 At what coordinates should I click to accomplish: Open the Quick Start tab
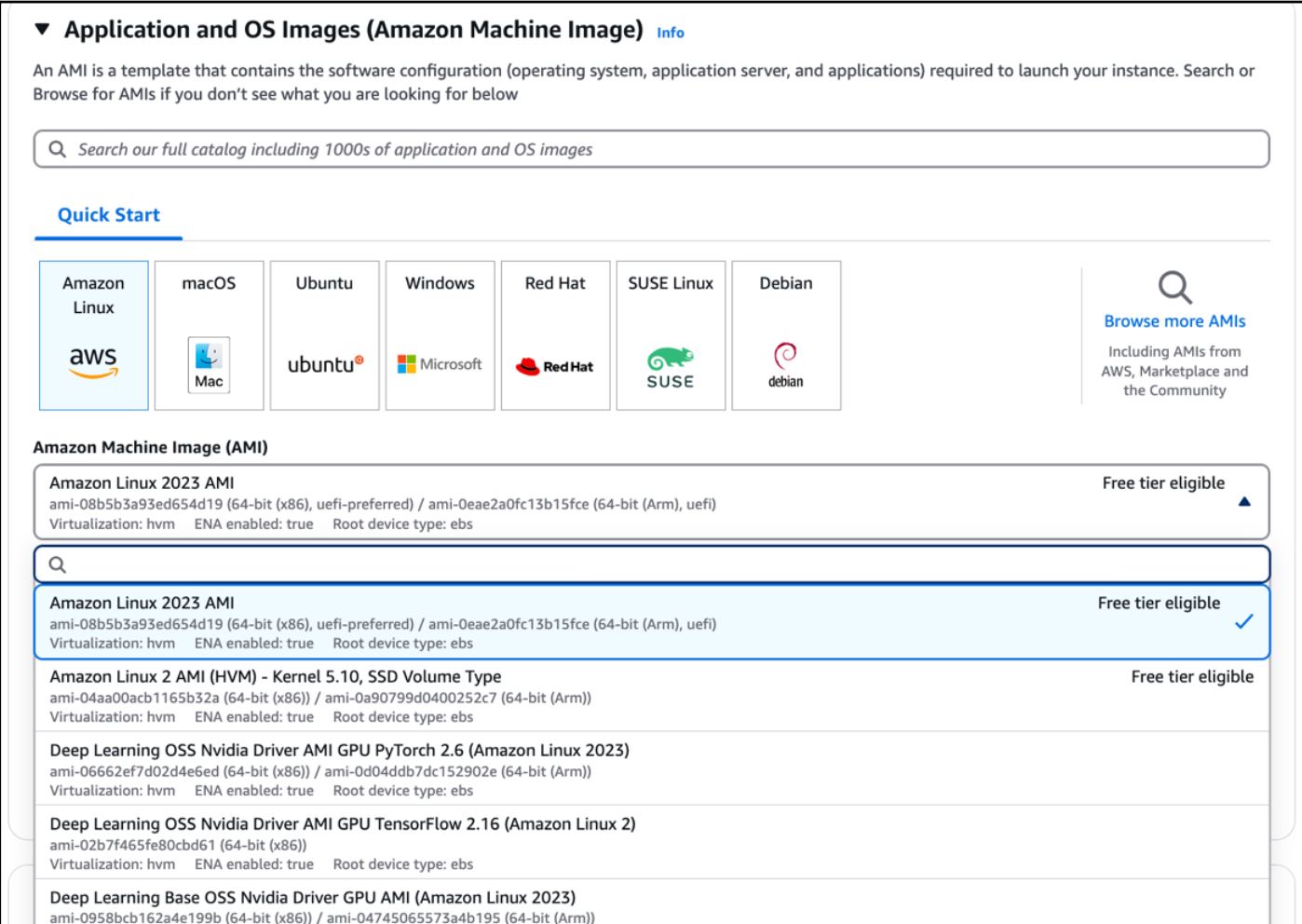[108, 215]
